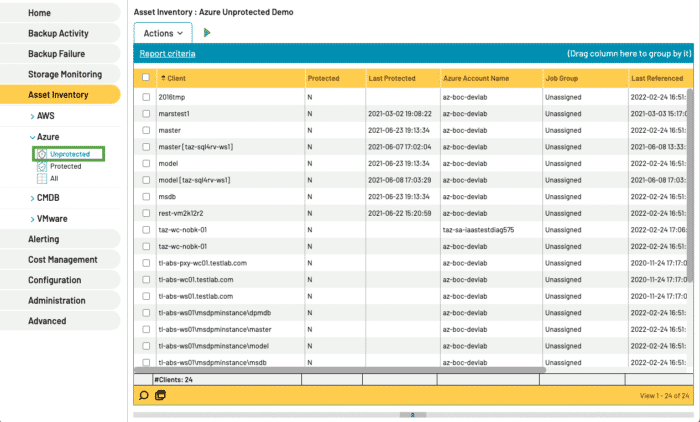
Task: Select All under Azure
Action: [54, 178]
